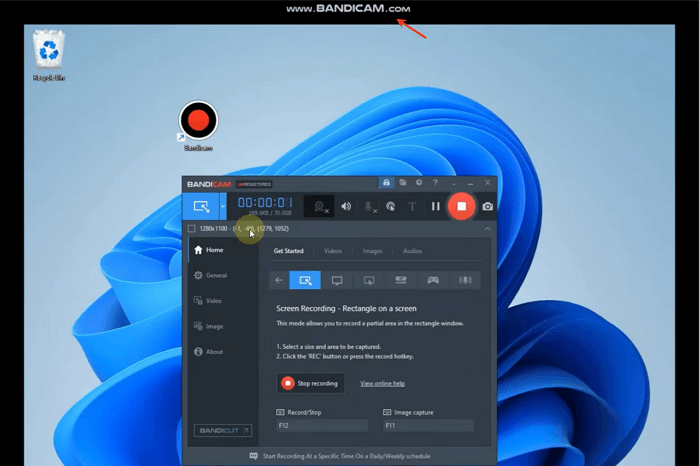Select rectangle screen recording mode in top bar
Viewport: 700px width, 466px height.
[201, 206]
